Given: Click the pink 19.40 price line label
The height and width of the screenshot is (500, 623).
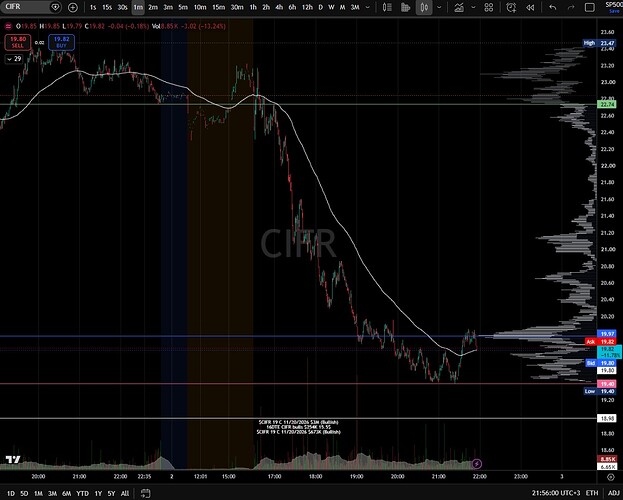Looking at the screenshot, I should coord(607,384).
